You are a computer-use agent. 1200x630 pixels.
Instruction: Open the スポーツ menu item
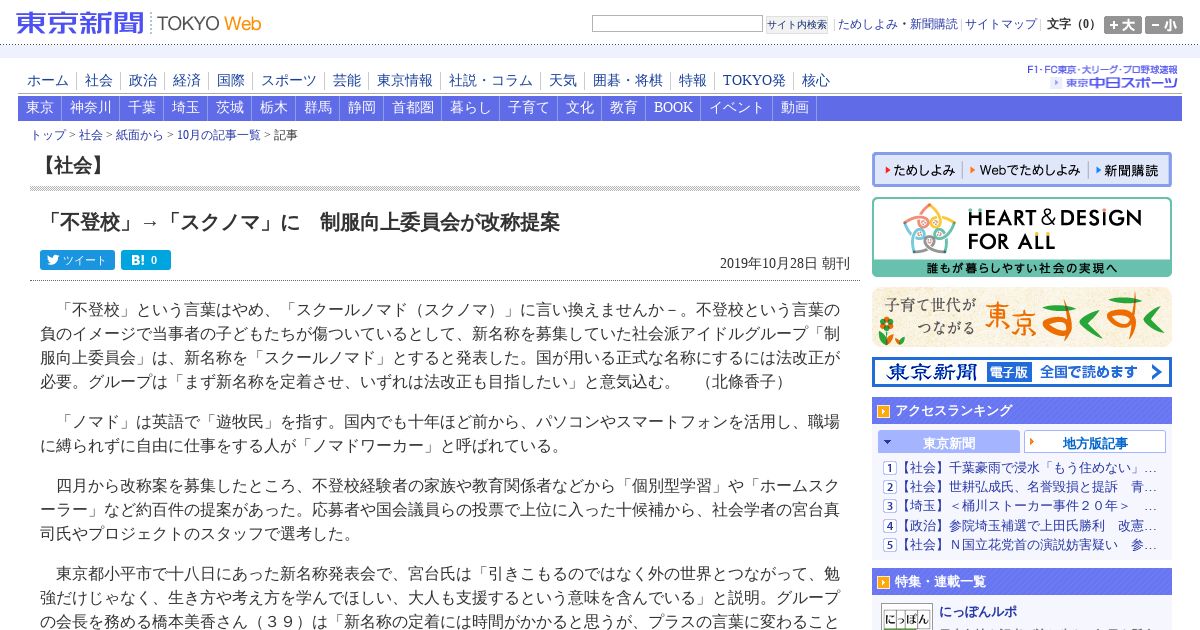(x=289, y=81)
